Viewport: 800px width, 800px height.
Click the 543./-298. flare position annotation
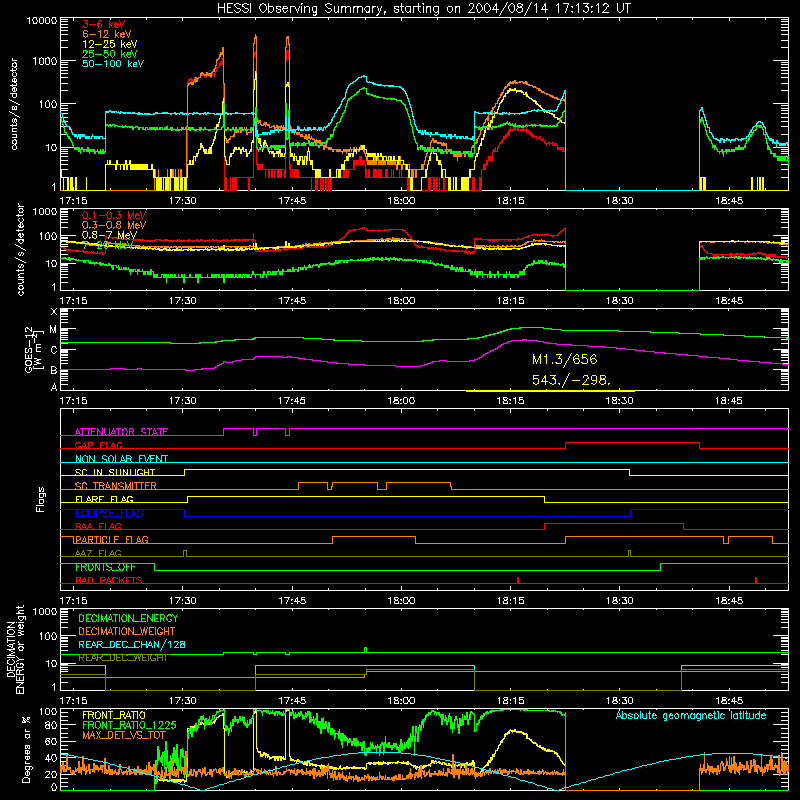point(571,380)
